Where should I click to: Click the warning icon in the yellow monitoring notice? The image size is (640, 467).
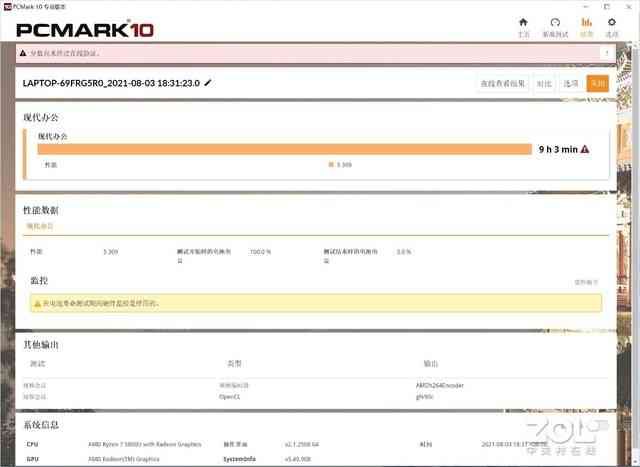pyautogui.click(x=37, y=304)
